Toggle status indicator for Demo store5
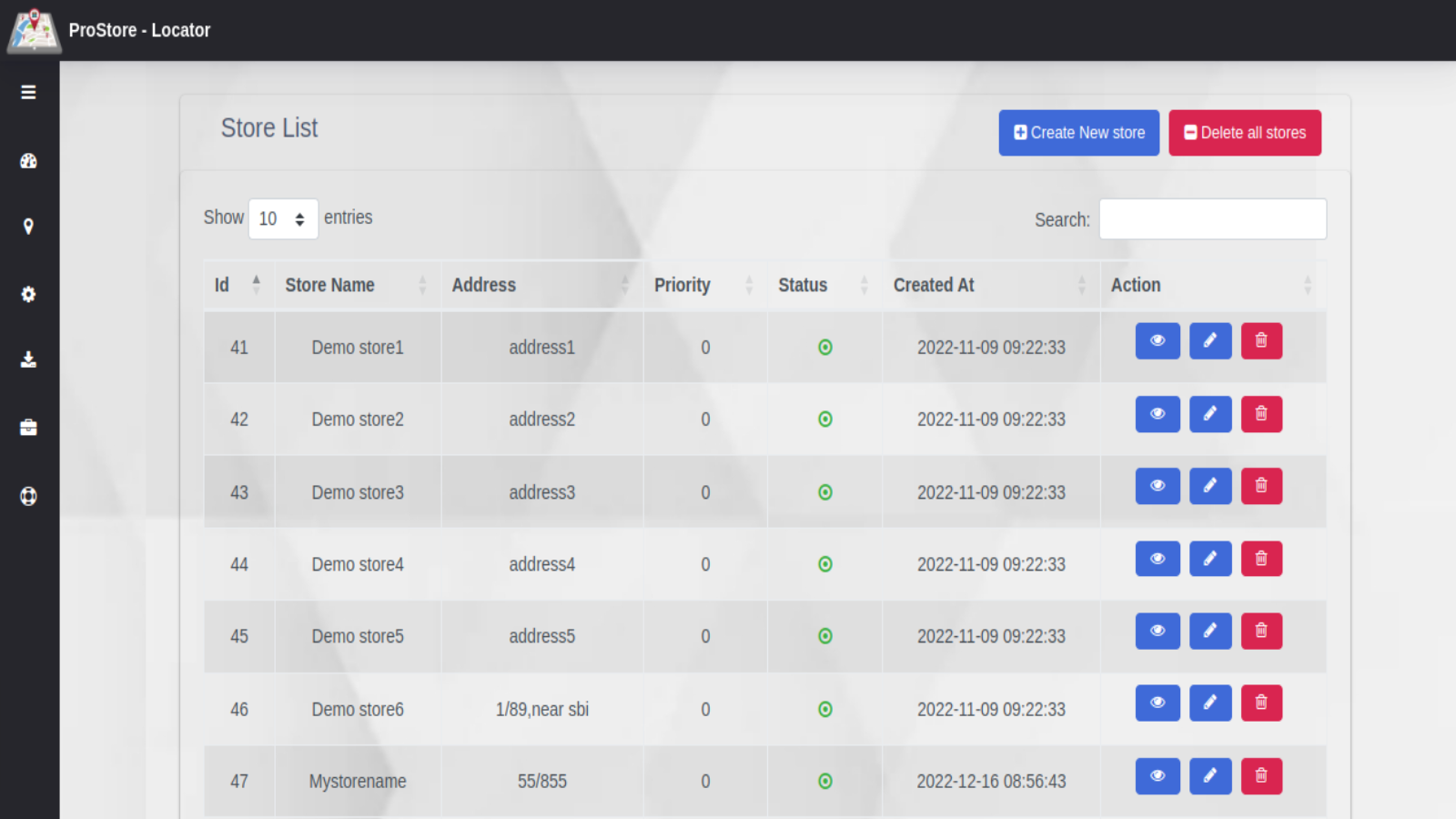Viewport: 1456px width, 819px height. coord(825,636)
